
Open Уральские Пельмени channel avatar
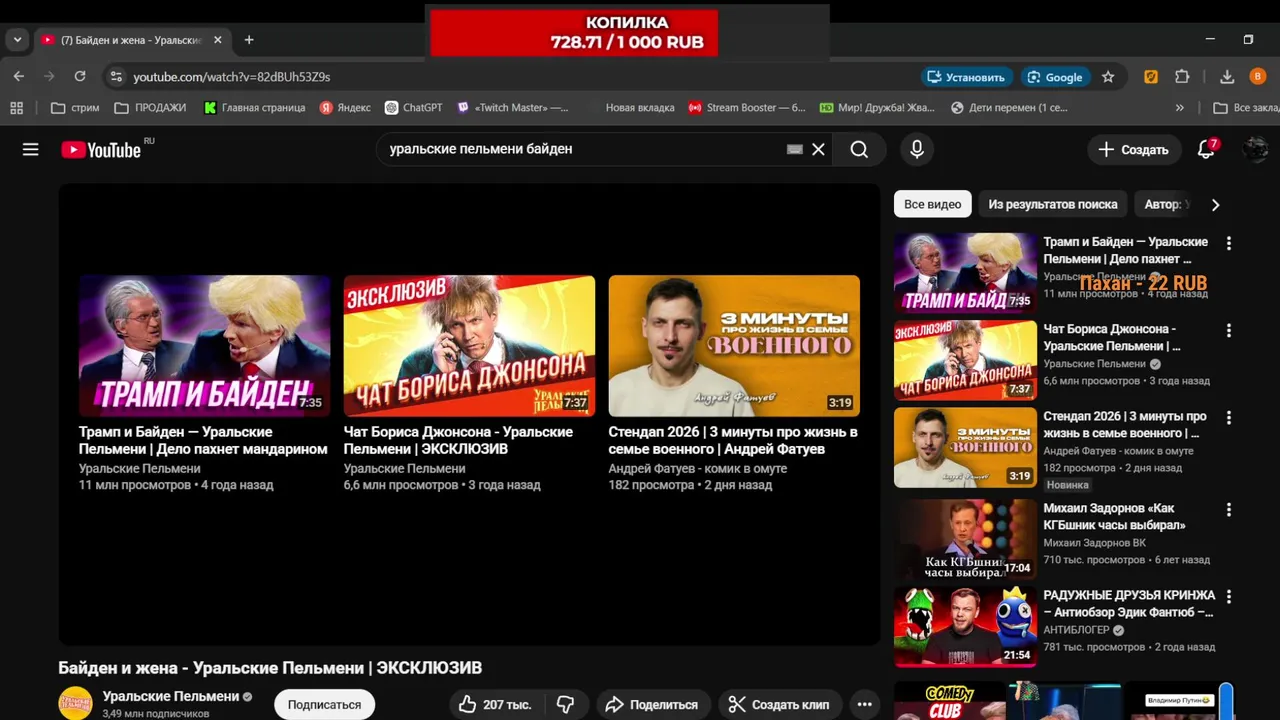click(75, 703)
